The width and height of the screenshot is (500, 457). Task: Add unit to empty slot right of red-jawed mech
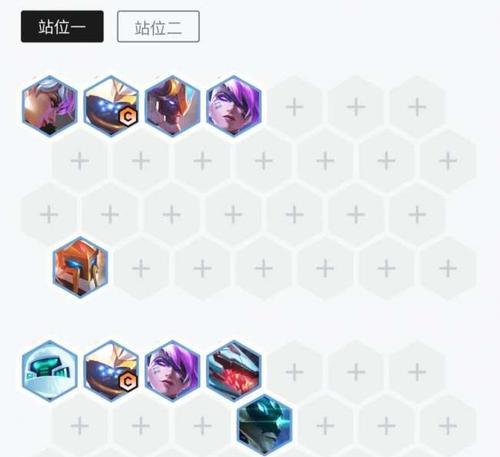pos(295,372)
